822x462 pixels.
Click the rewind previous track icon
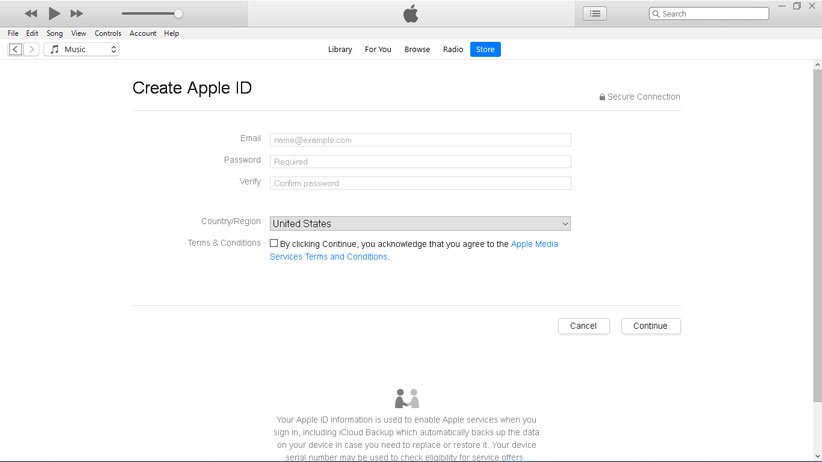coord(31,14)
